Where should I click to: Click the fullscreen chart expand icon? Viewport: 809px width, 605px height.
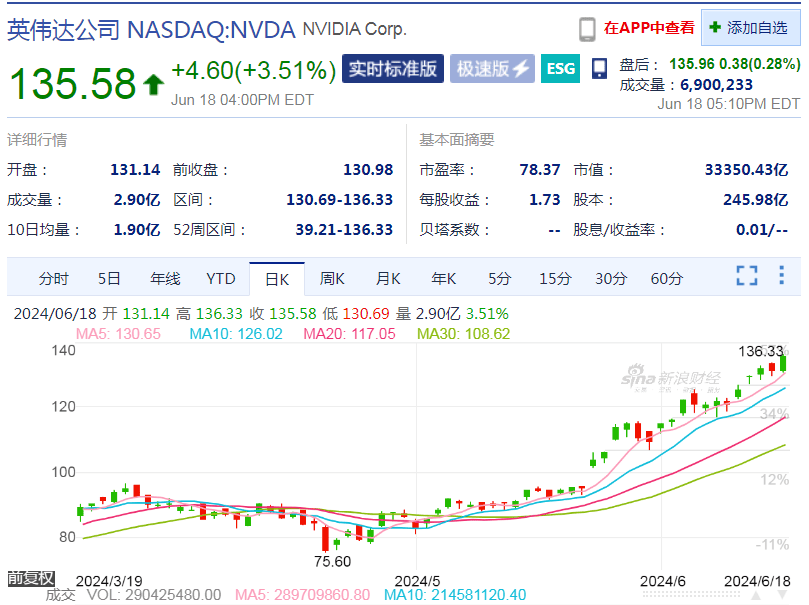747,275
